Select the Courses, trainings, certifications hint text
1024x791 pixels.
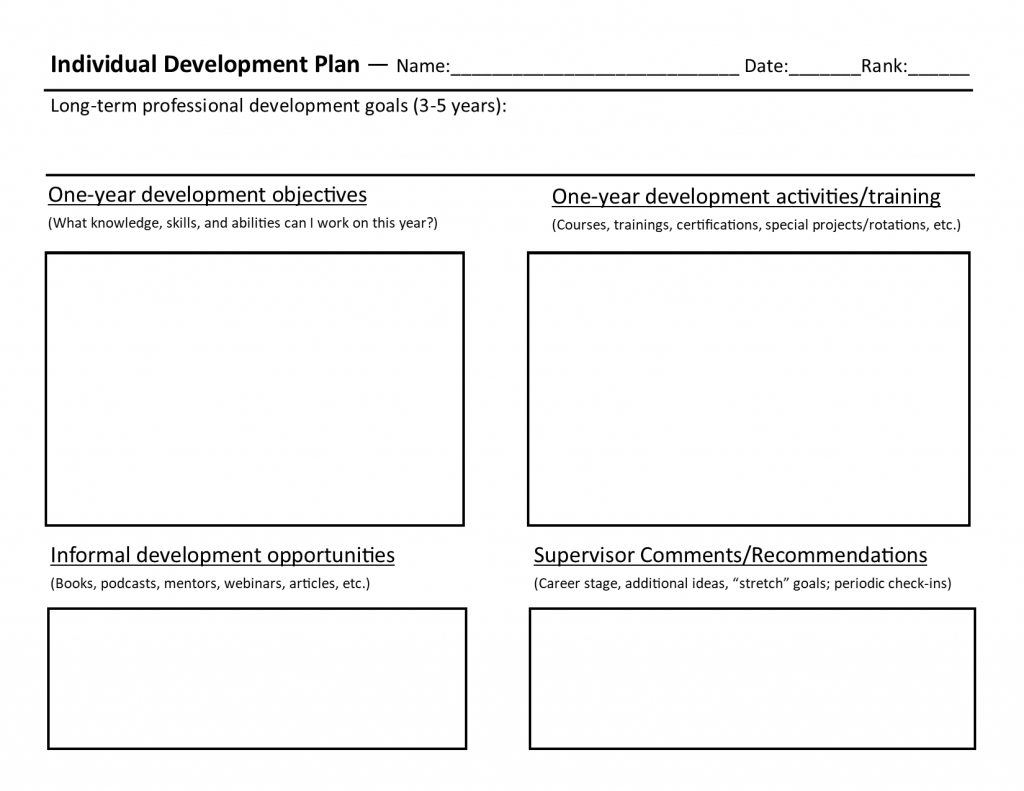755,225
